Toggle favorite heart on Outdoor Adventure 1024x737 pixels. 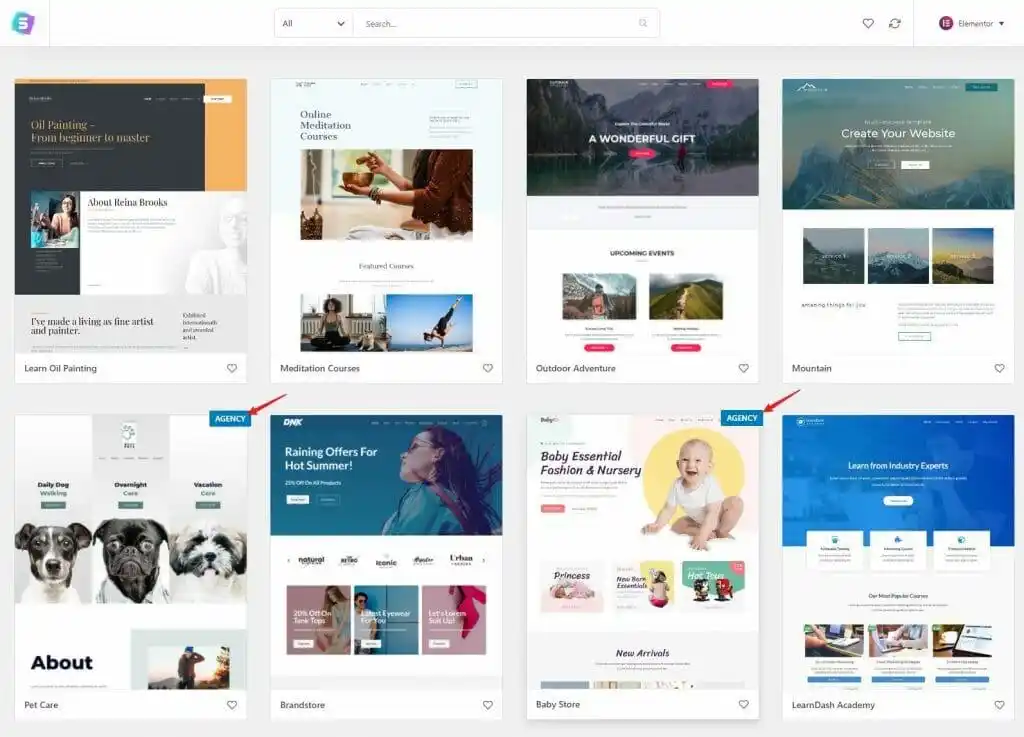click(744, 368)
